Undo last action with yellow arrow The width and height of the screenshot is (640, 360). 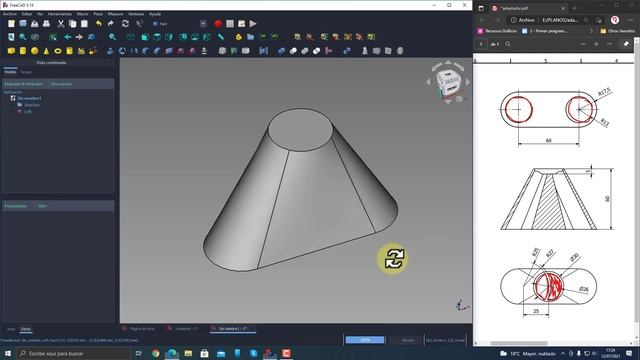[99, 24]
